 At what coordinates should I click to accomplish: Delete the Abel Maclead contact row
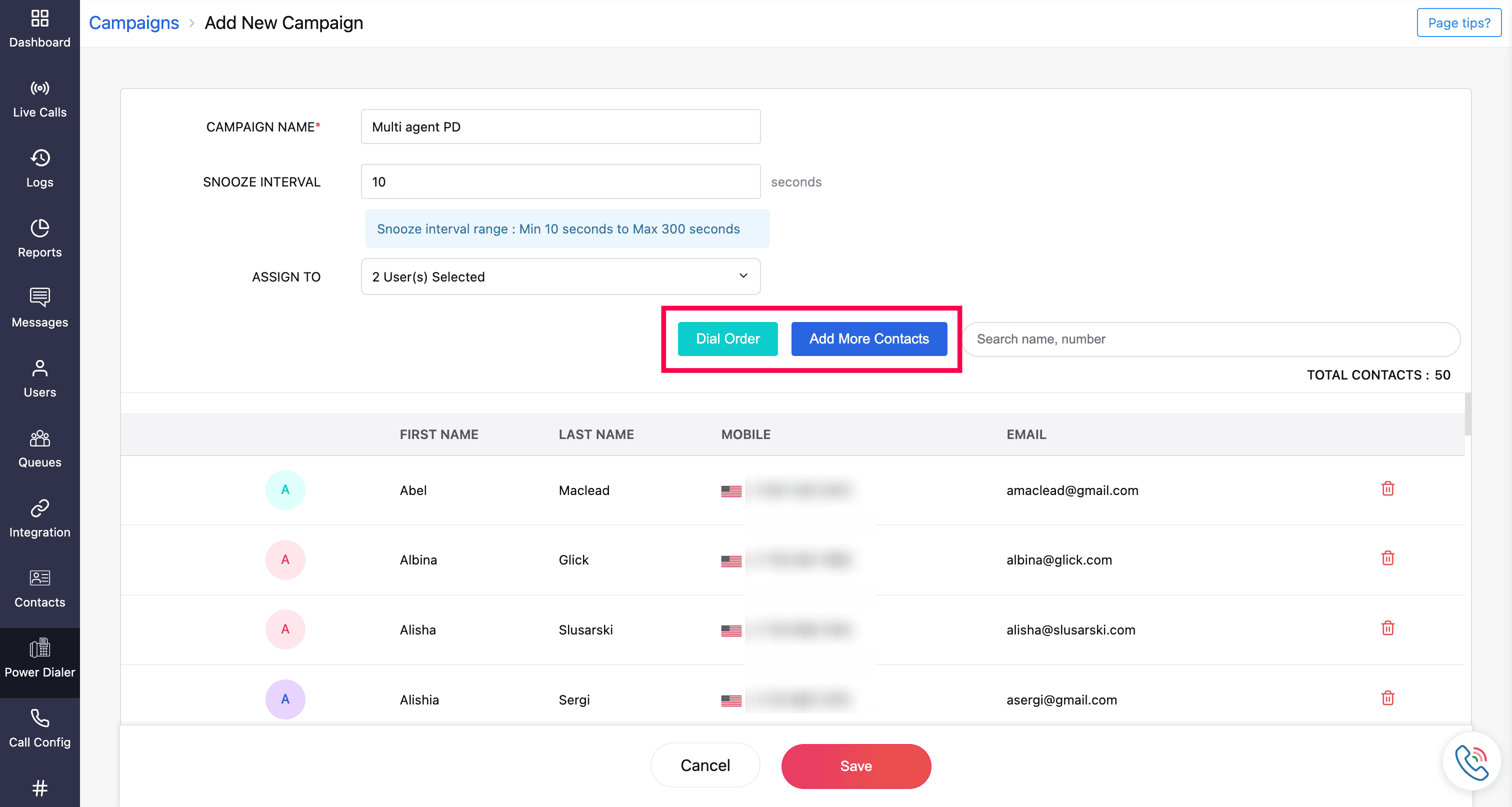point(1387,489)
